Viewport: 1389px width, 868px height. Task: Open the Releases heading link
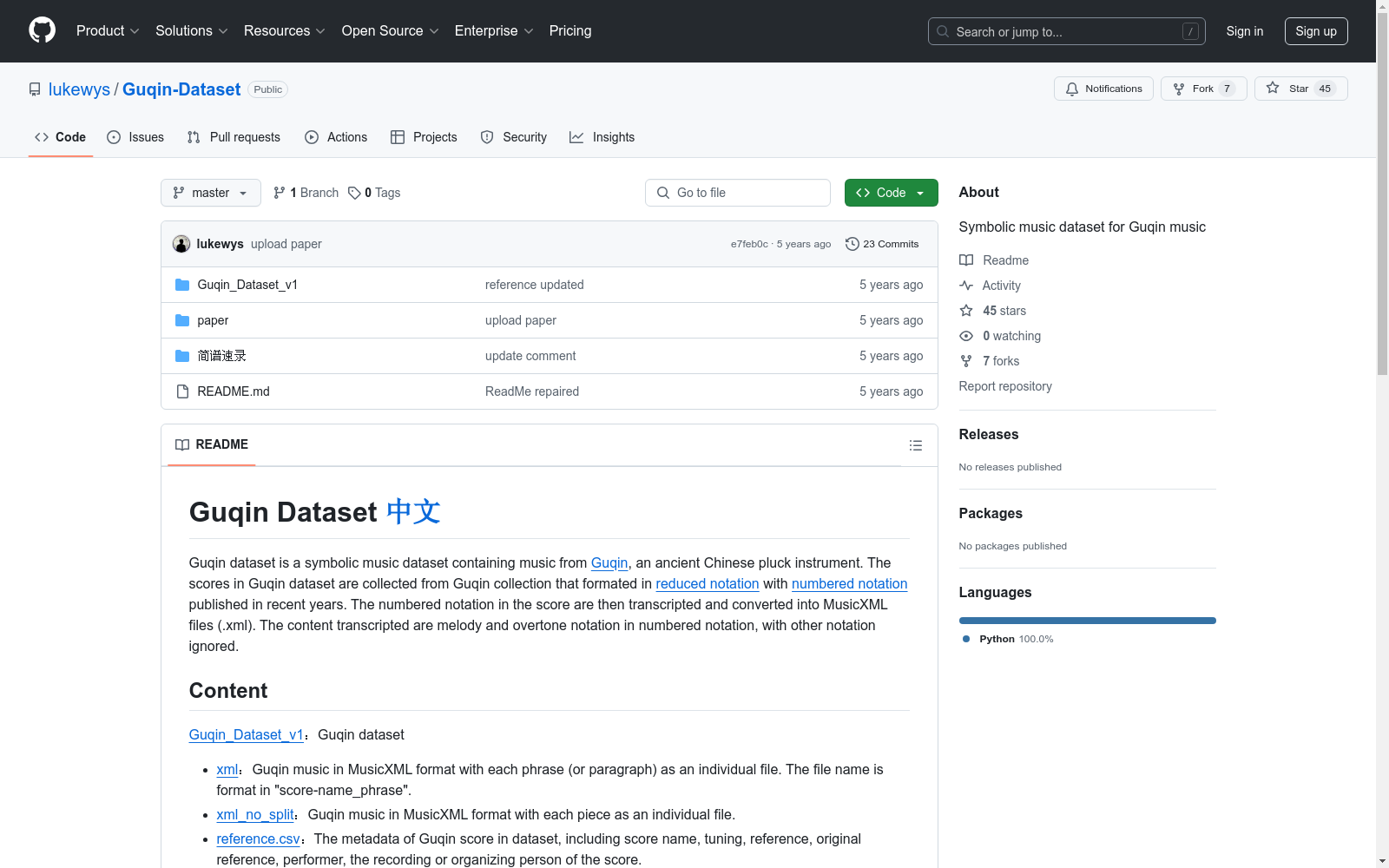pos(989,435)
